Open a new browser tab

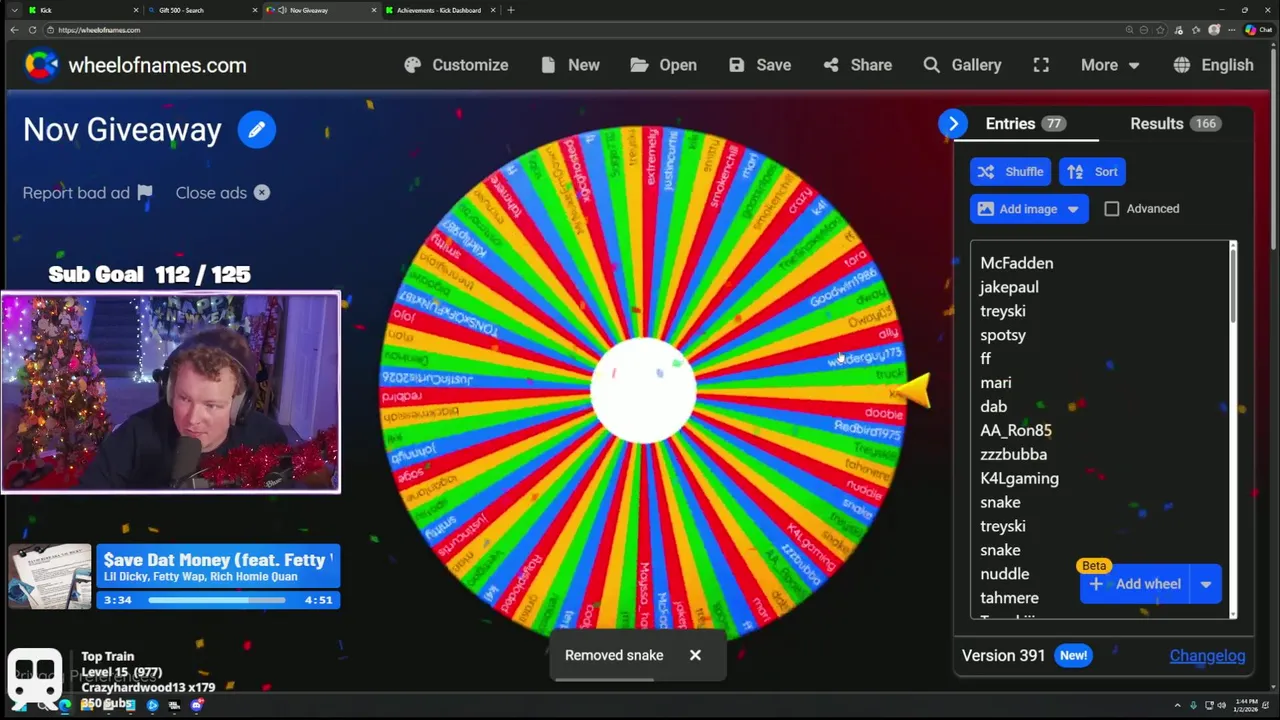511,10
